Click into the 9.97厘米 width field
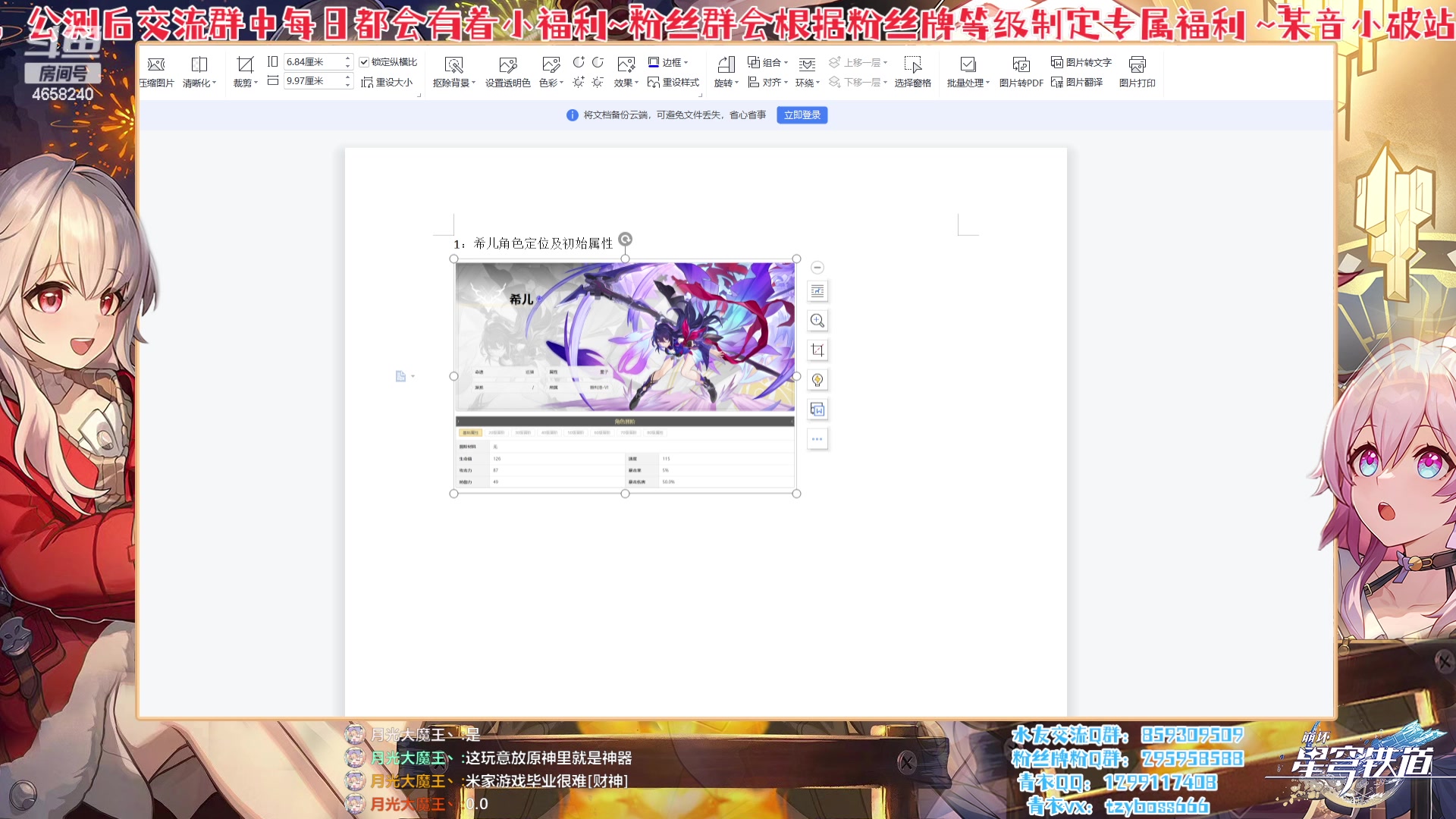The image size is (1456, 819). pyautogui.click(x=313, y=81)
